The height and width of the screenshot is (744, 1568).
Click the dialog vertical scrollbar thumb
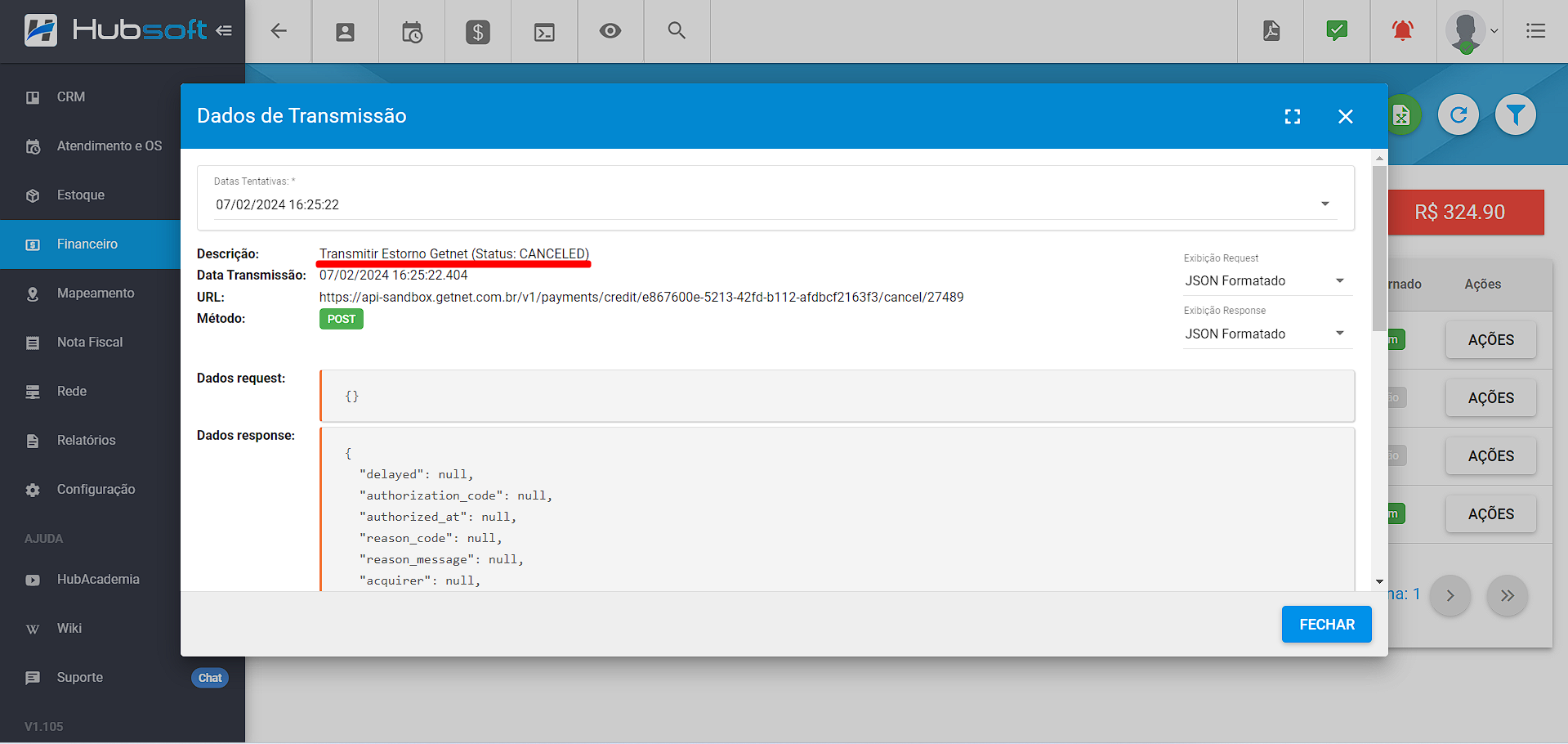coord(1379,247)
